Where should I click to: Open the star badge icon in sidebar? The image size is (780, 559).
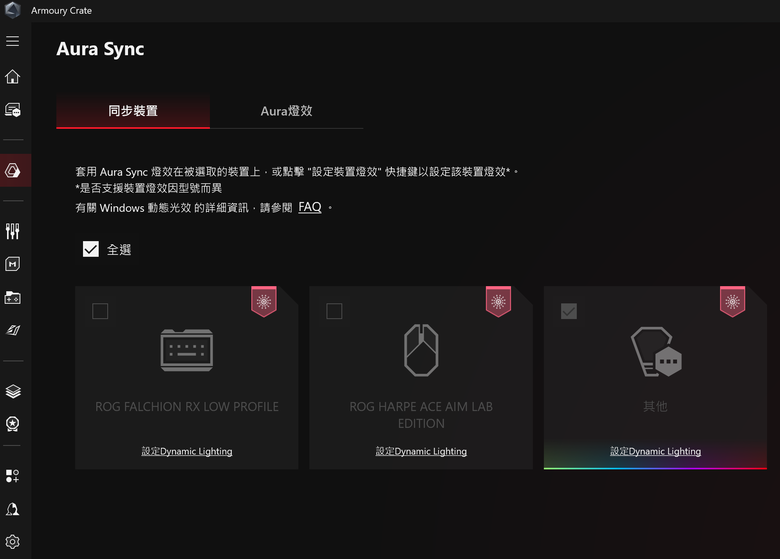pyautogui.click(x=12, y=424)
